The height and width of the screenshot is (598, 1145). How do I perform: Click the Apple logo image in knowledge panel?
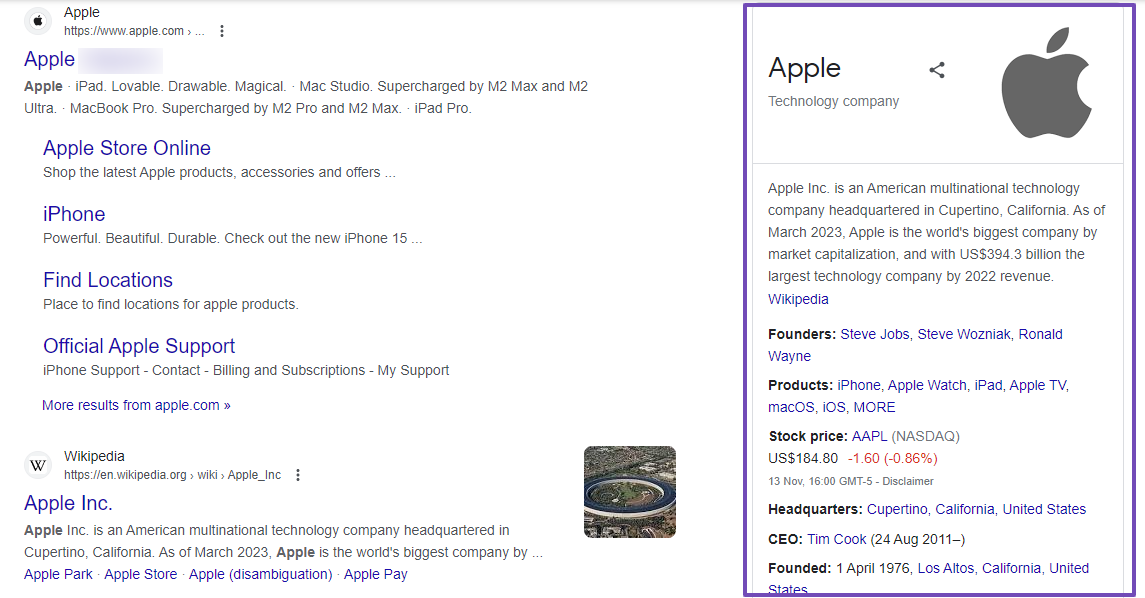point(1046,83)
